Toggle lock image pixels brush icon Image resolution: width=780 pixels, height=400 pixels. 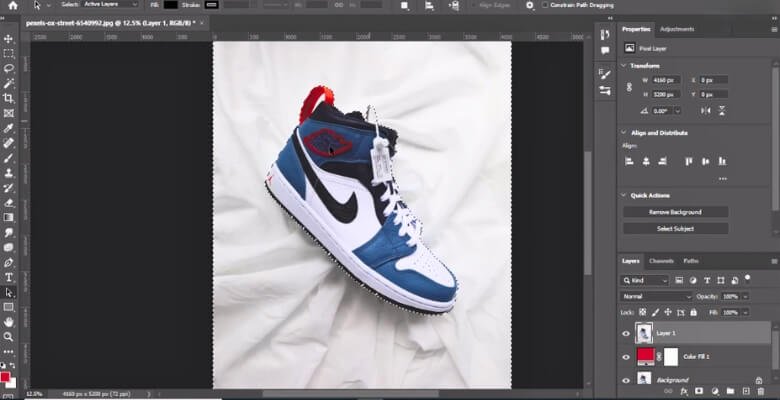pyautogui.click(x=655, y=312)
